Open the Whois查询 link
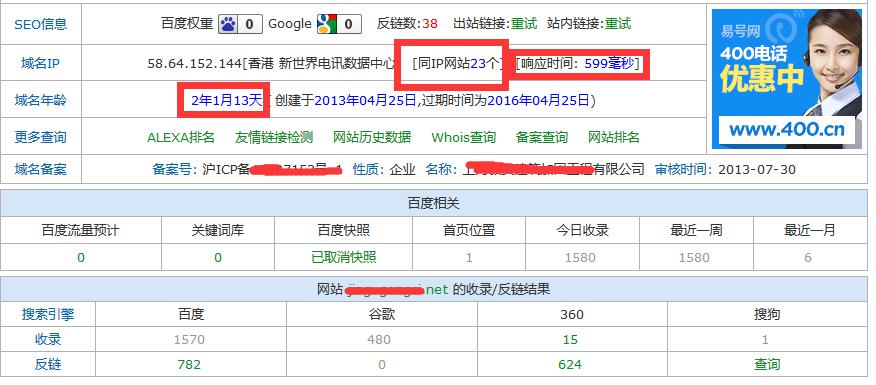The height and width of the screenshot is (385, 876). (x=464, y=137)
